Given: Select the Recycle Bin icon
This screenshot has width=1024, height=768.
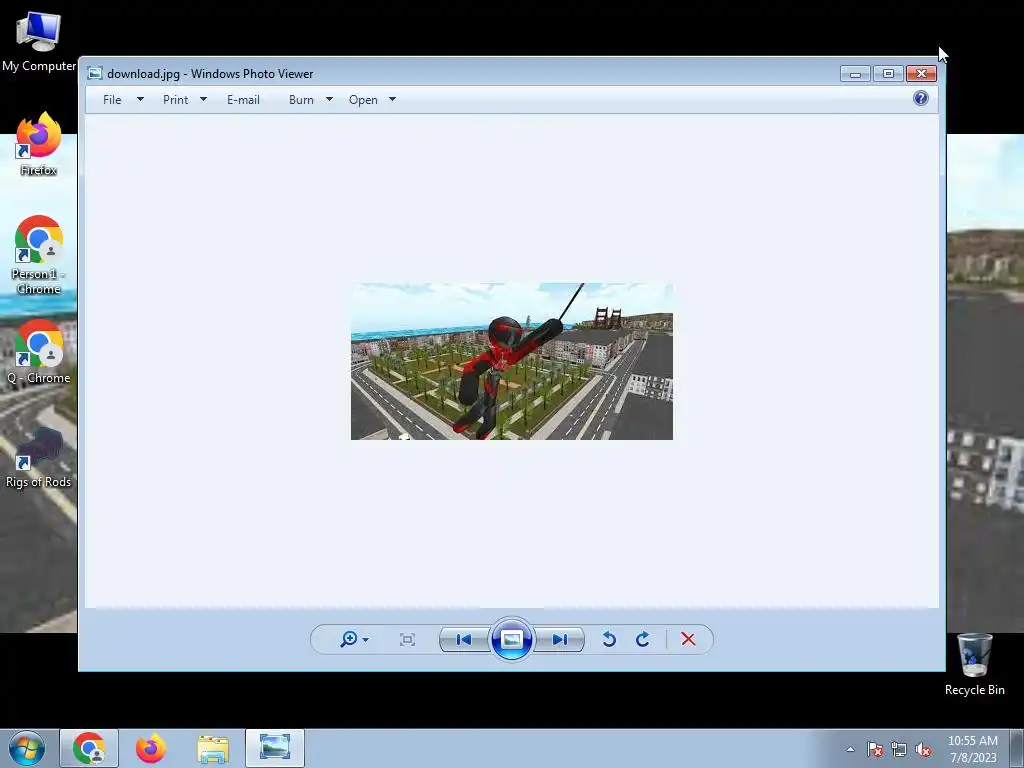Looking at the screenshot, I should point(974,665).
